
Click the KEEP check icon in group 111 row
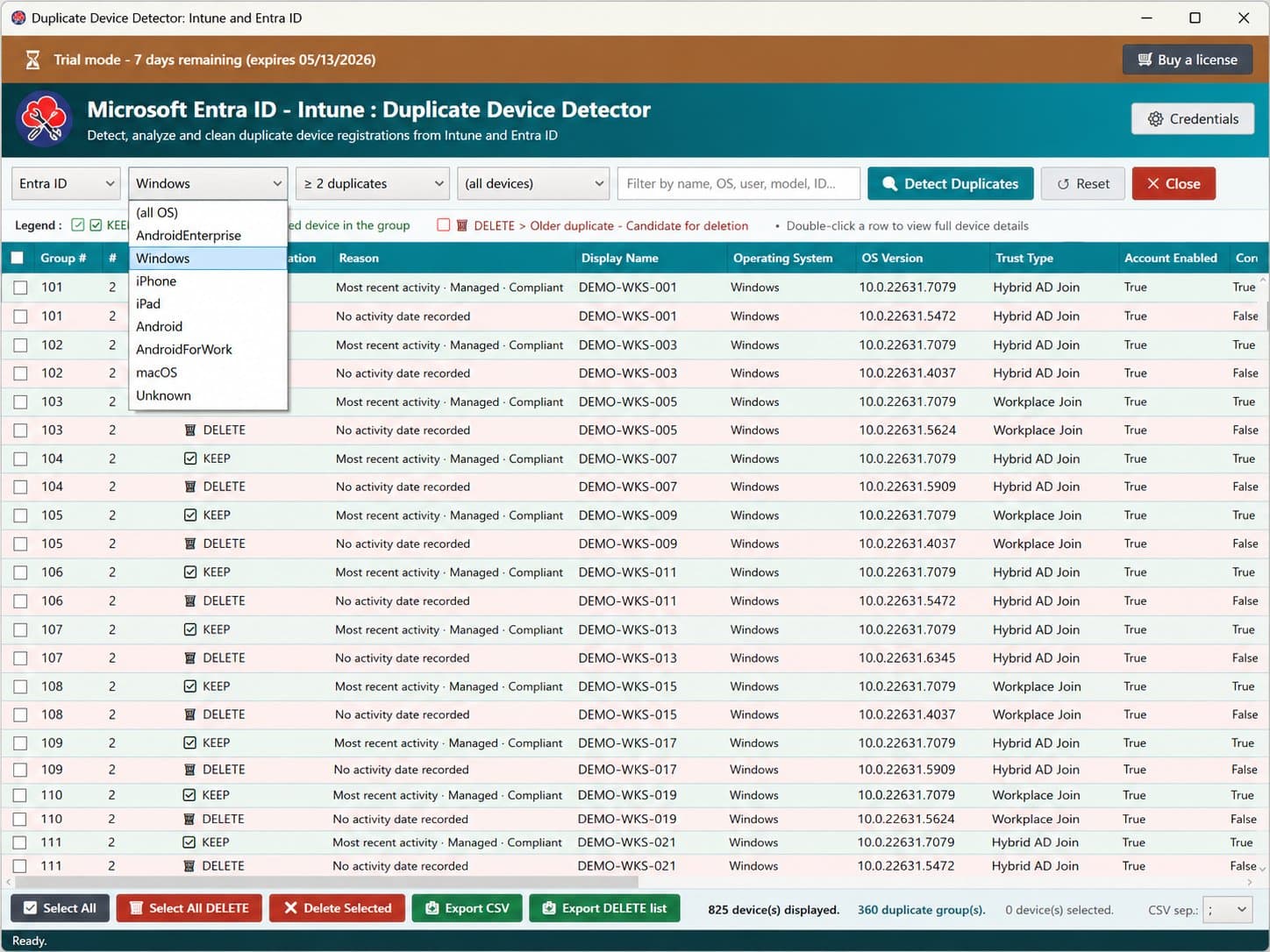[x=189, y=842]
